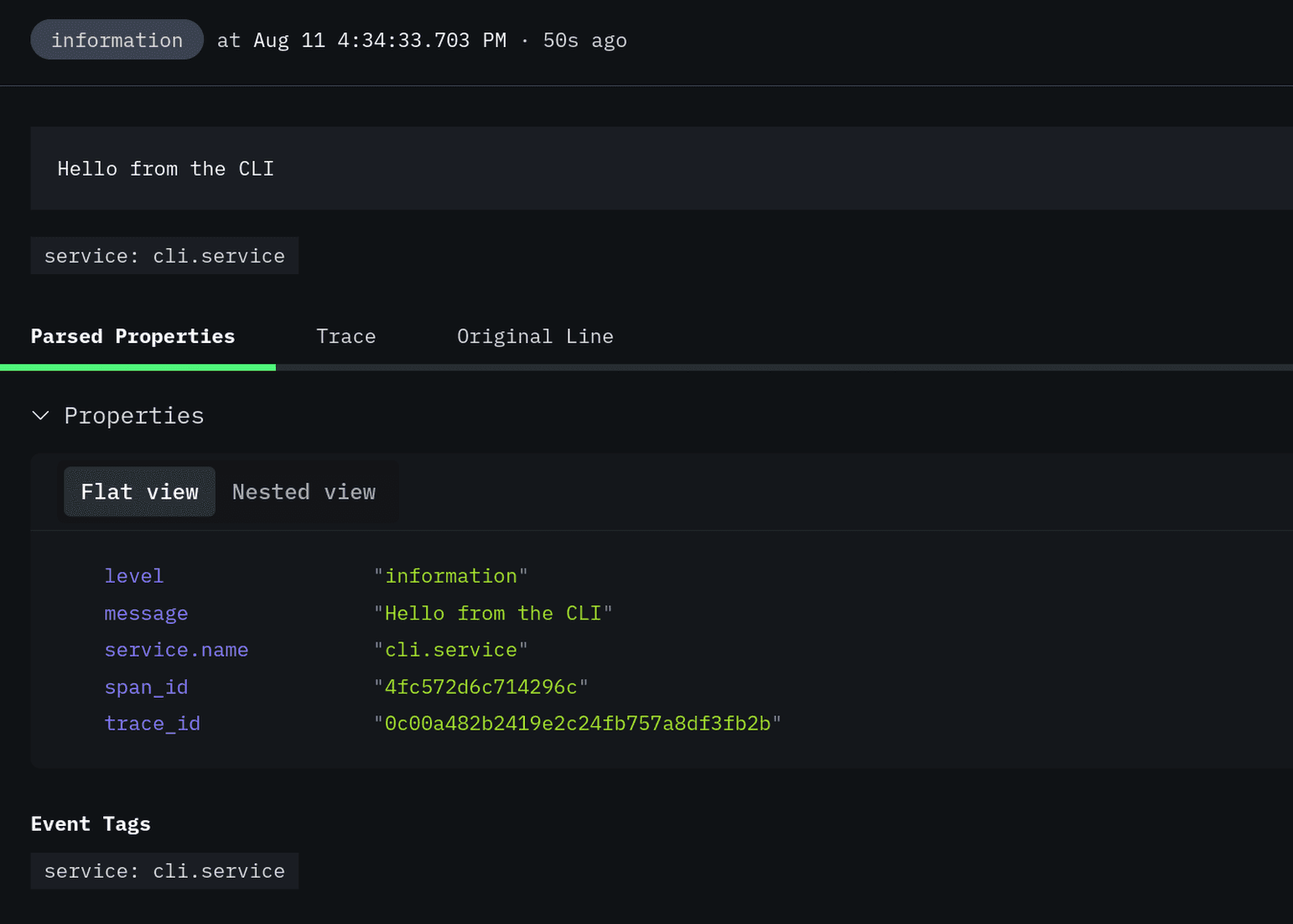The height and width of the screenshot is (924, 1293).
Task: Click the level property key
Action: tap(133, 576)
